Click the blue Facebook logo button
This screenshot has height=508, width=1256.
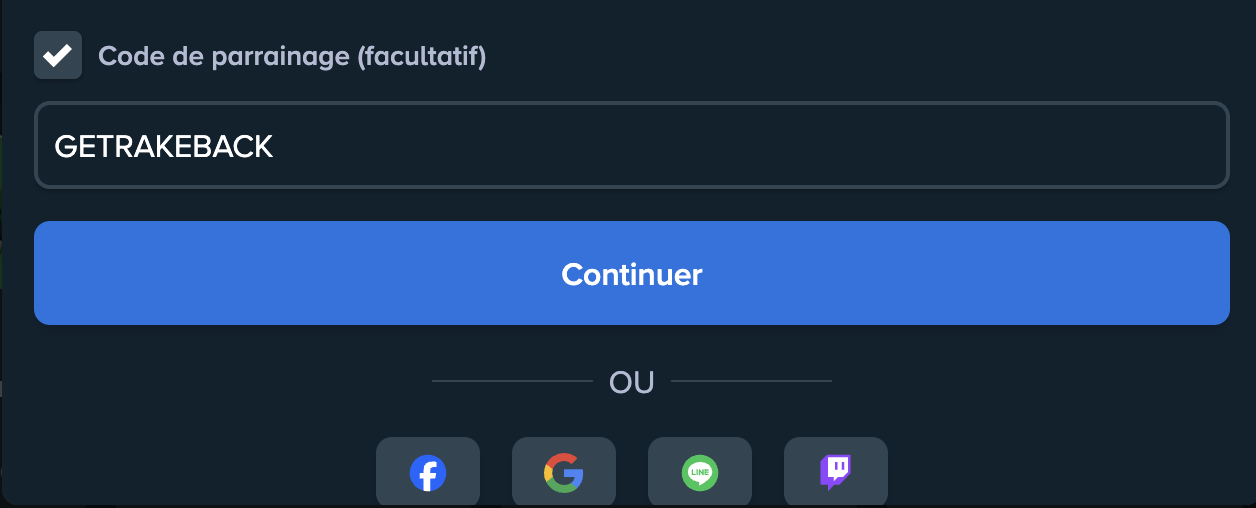click(428, 472)
